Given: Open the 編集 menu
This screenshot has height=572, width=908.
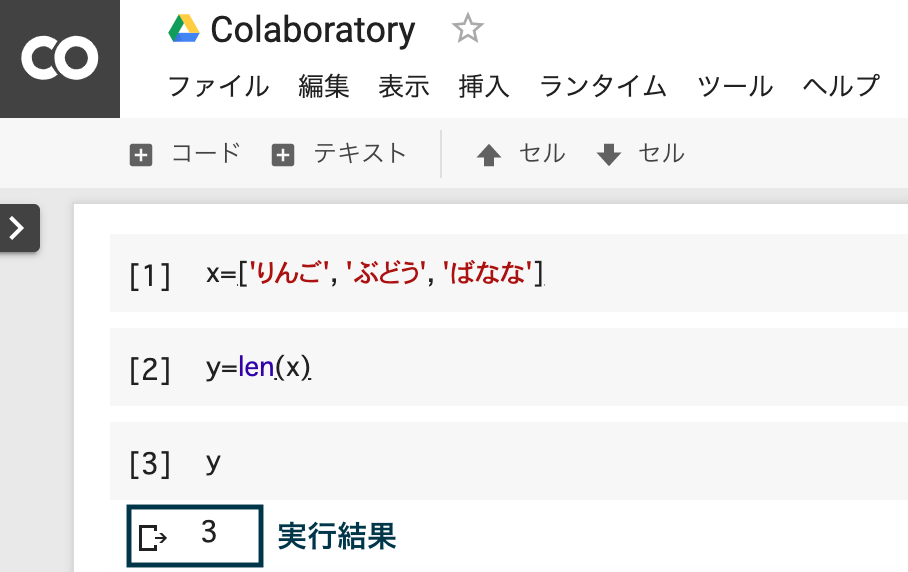Looking at the screenshot, I should click(324, 87).
